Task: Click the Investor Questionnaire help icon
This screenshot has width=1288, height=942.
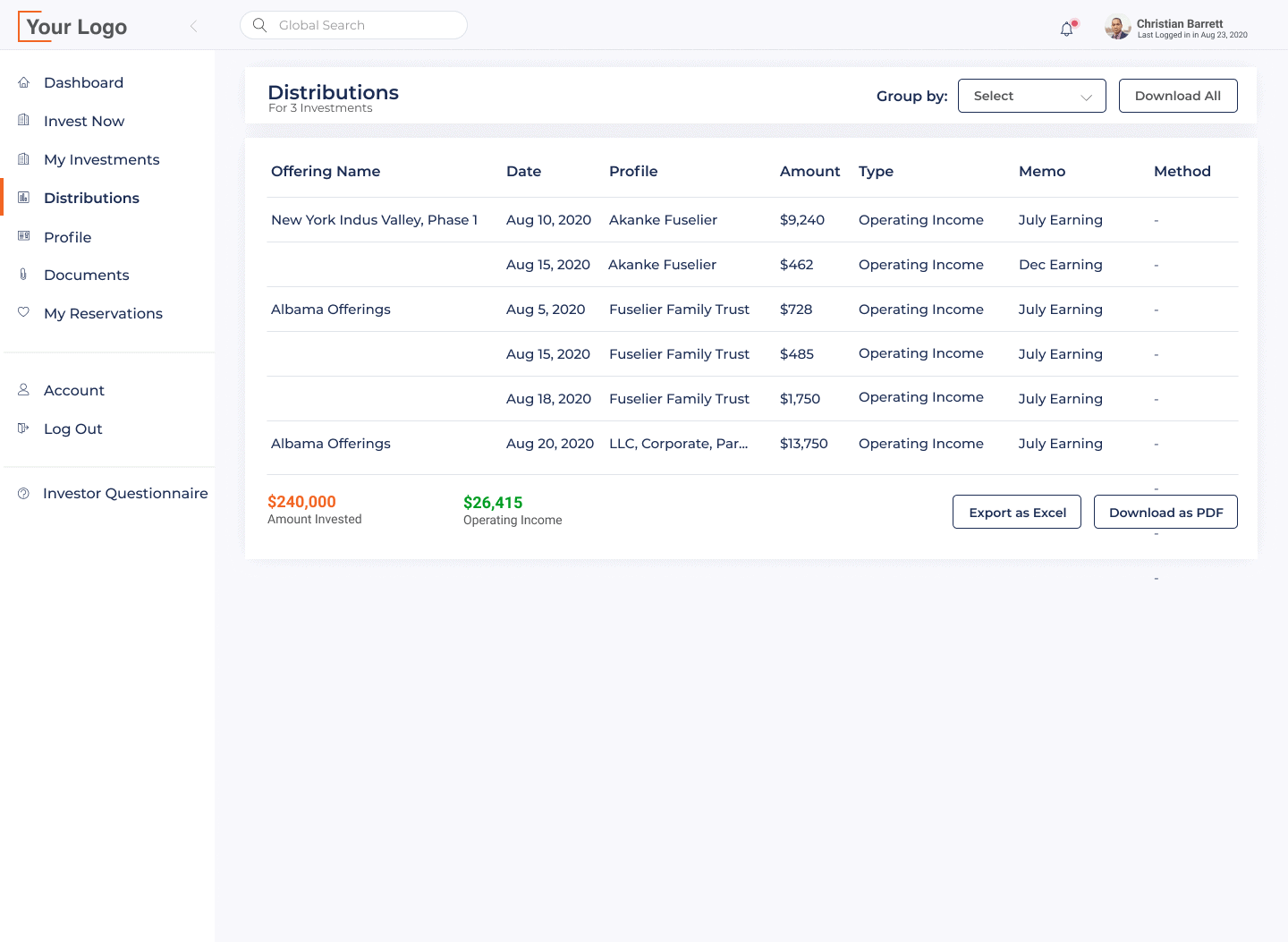Action: 22,493
